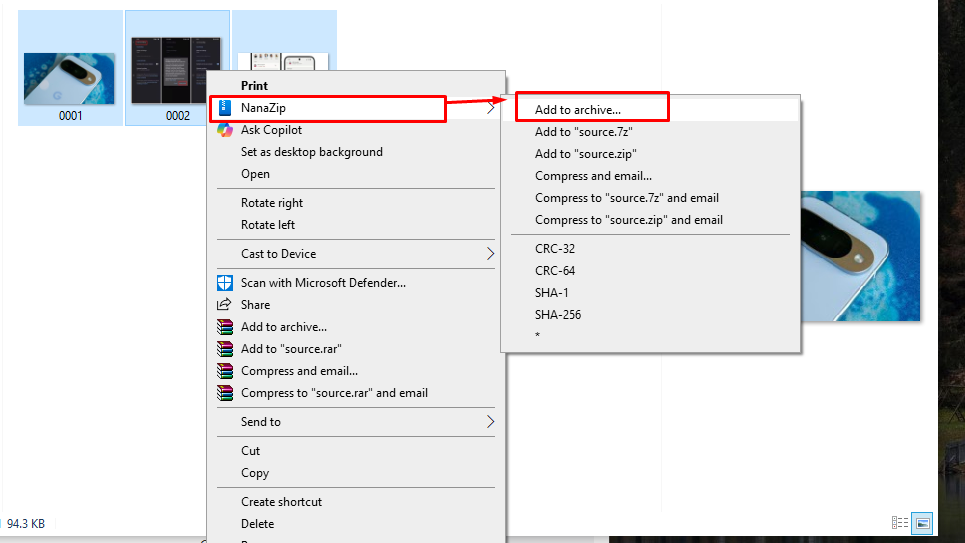
Task: Click the colorful Copilot icon
Action: click(x=225, y=130)
